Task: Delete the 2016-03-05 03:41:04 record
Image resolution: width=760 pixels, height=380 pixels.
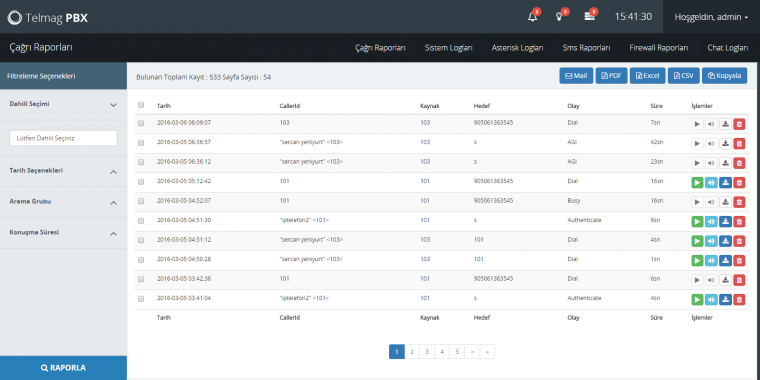Action: [739, 300]
